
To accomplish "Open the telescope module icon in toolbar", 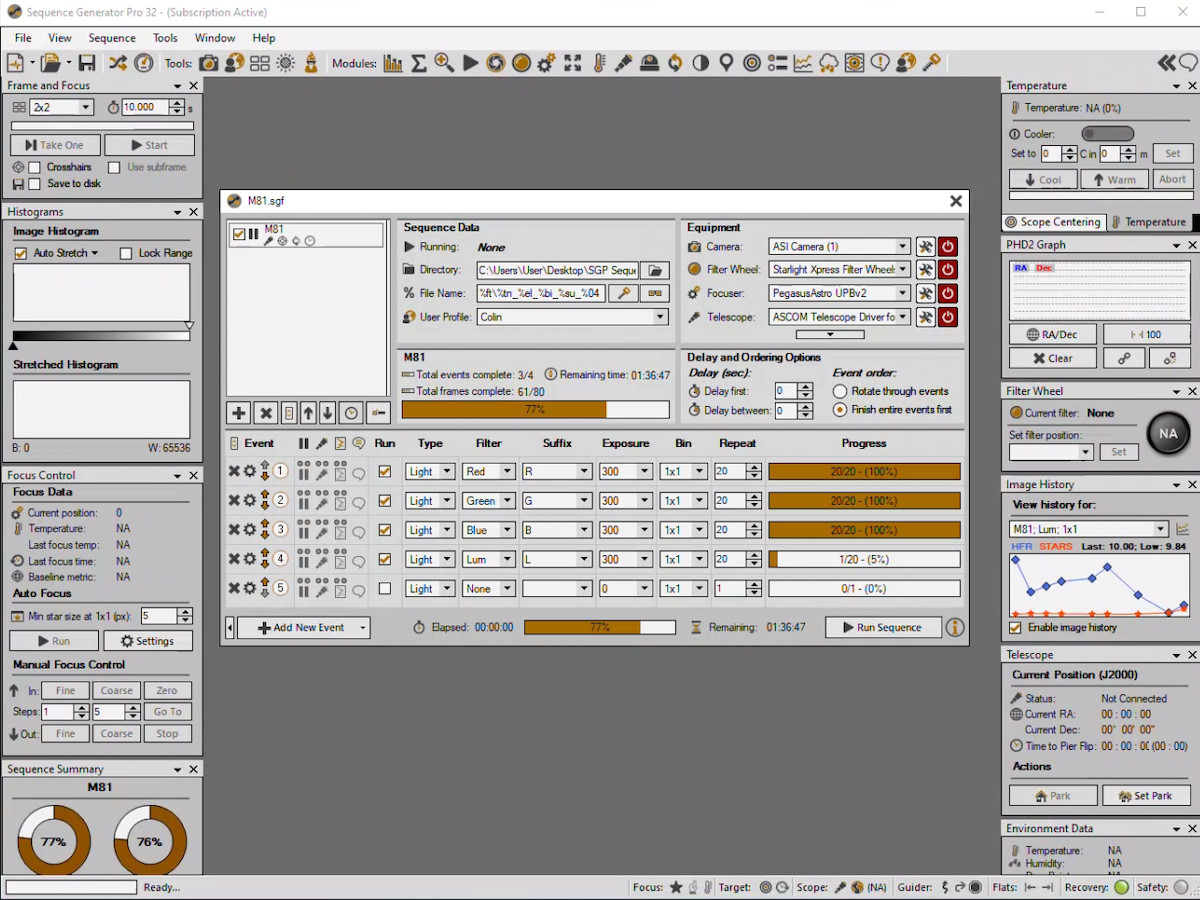I will click(623, 63).
